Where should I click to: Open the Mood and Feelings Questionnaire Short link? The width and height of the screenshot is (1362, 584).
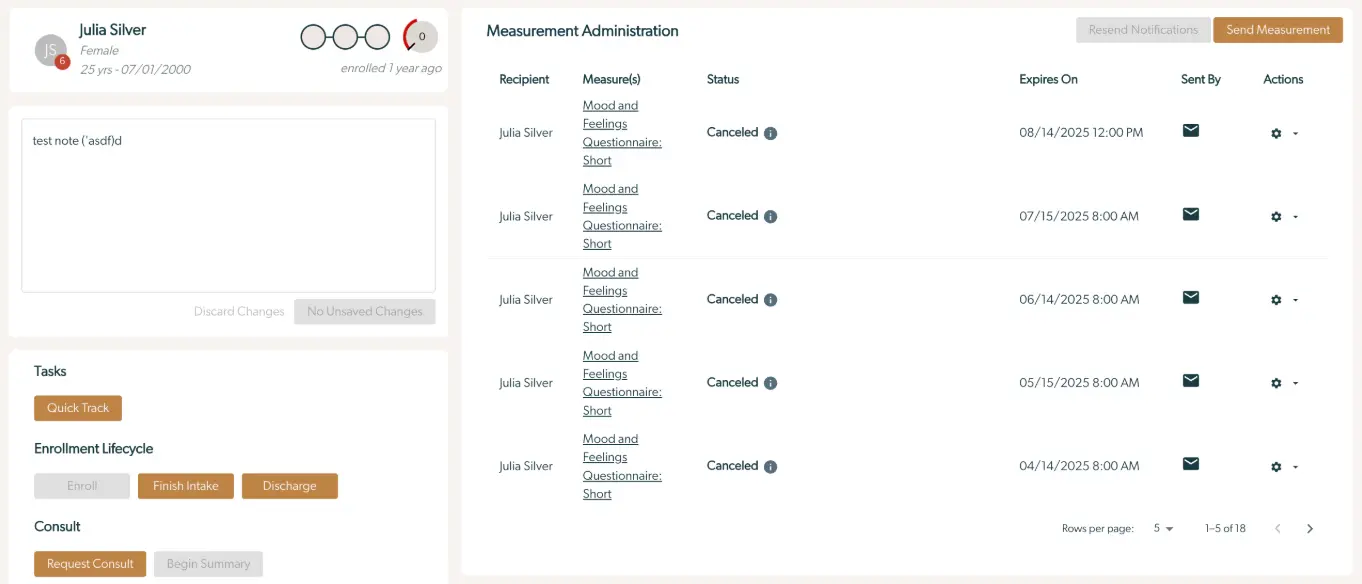pyautogui.click(x=621, y=132)
